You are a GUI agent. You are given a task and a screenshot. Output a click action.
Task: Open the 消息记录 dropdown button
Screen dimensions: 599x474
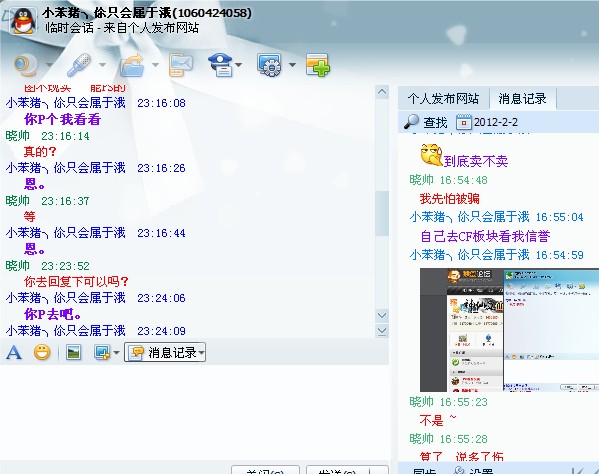pyautogui.click(x=165, y=352)
